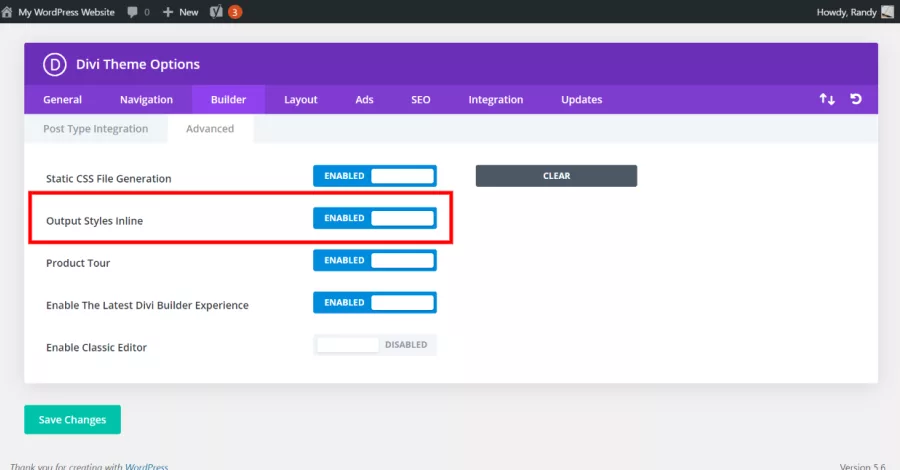
Task: Click the Yoast notification badge showing 3
Action: point(235,12)
